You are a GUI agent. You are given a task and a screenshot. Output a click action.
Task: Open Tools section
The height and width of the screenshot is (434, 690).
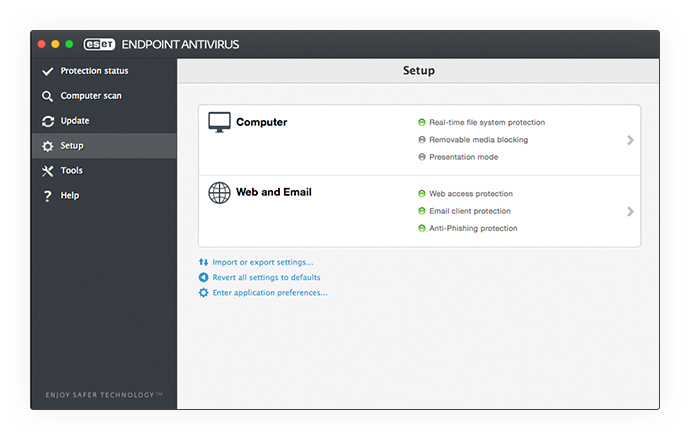[104, 171]
